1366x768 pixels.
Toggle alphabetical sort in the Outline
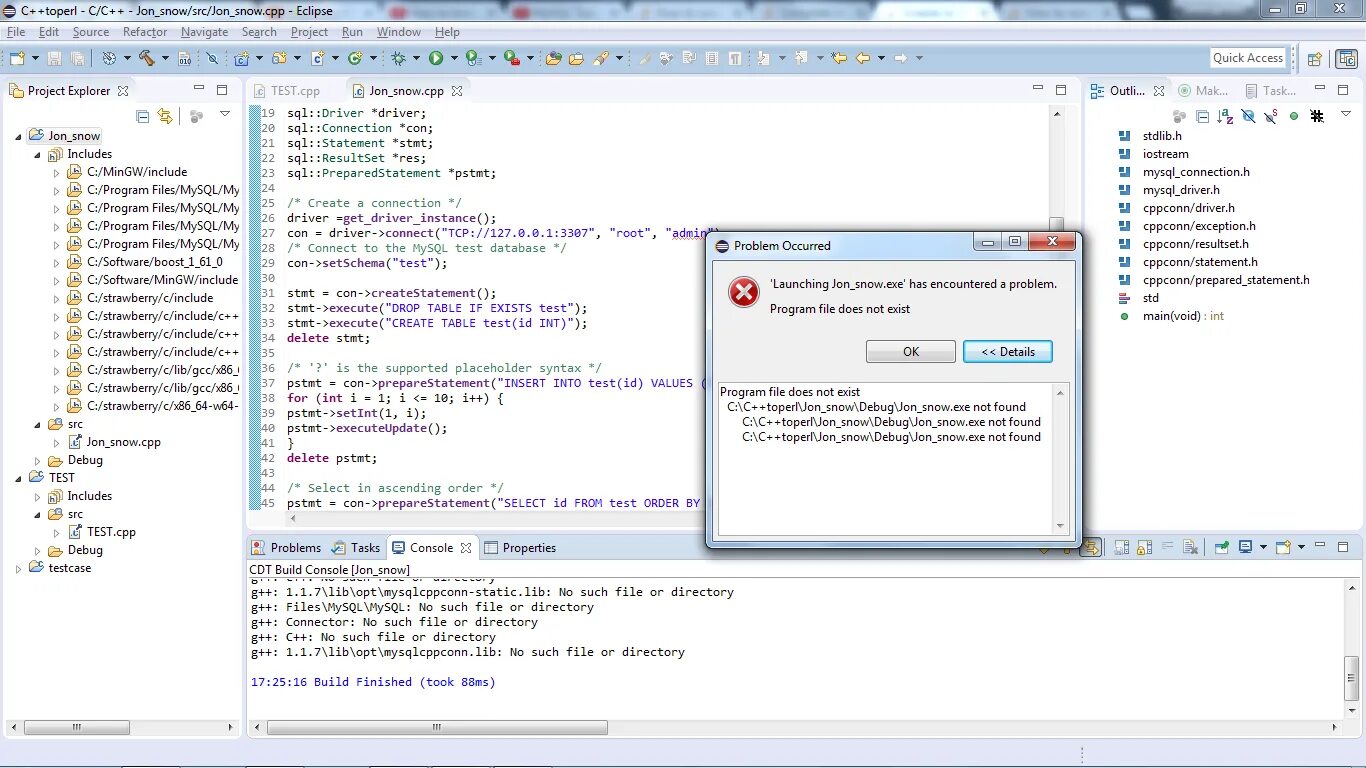1225,116
